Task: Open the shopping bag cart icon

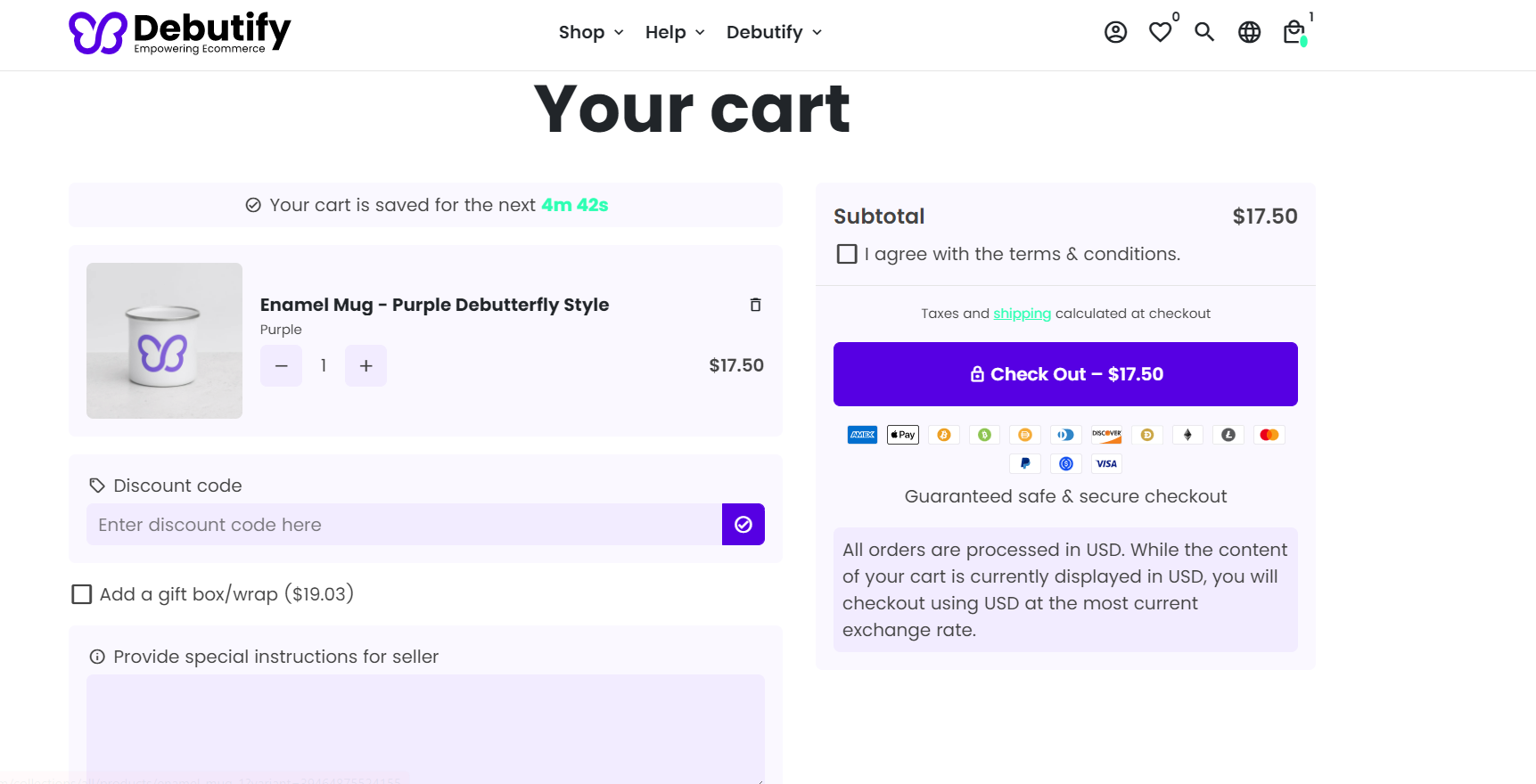Action: [x=1294, y=33]
